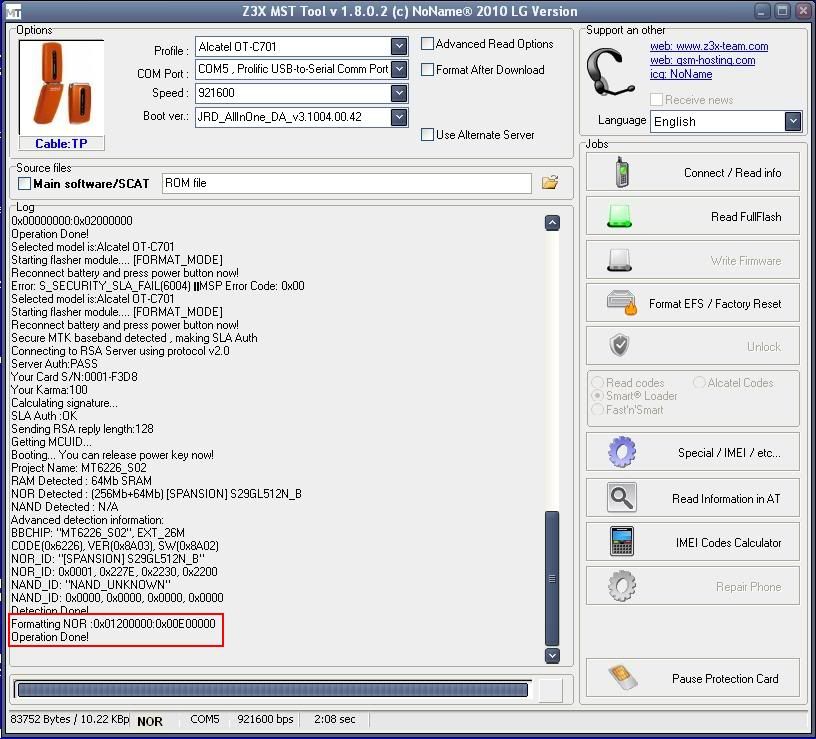The width and height of the screenshot is (816, 739).
Task: Open the COM Port dropdown list
Action: (399, 70)
